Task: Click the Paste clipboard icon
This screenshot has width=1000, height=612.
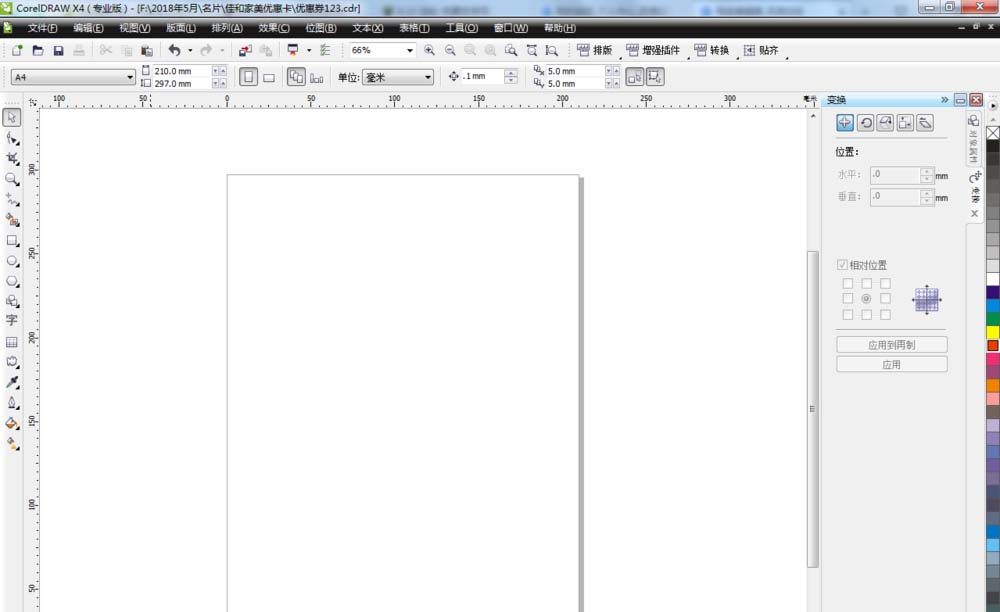Action: coord(147,50)
